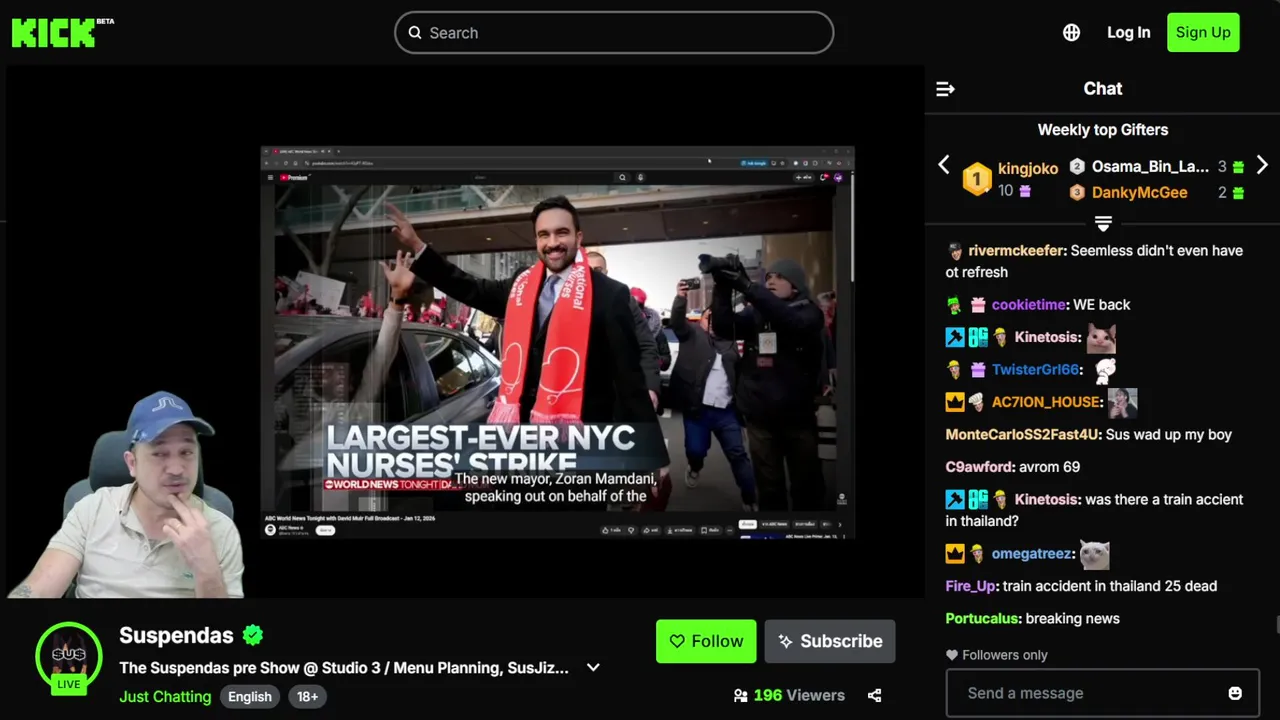1280x720 pixels.
Task: Click username cookietime in chat
Action: 1029,305
